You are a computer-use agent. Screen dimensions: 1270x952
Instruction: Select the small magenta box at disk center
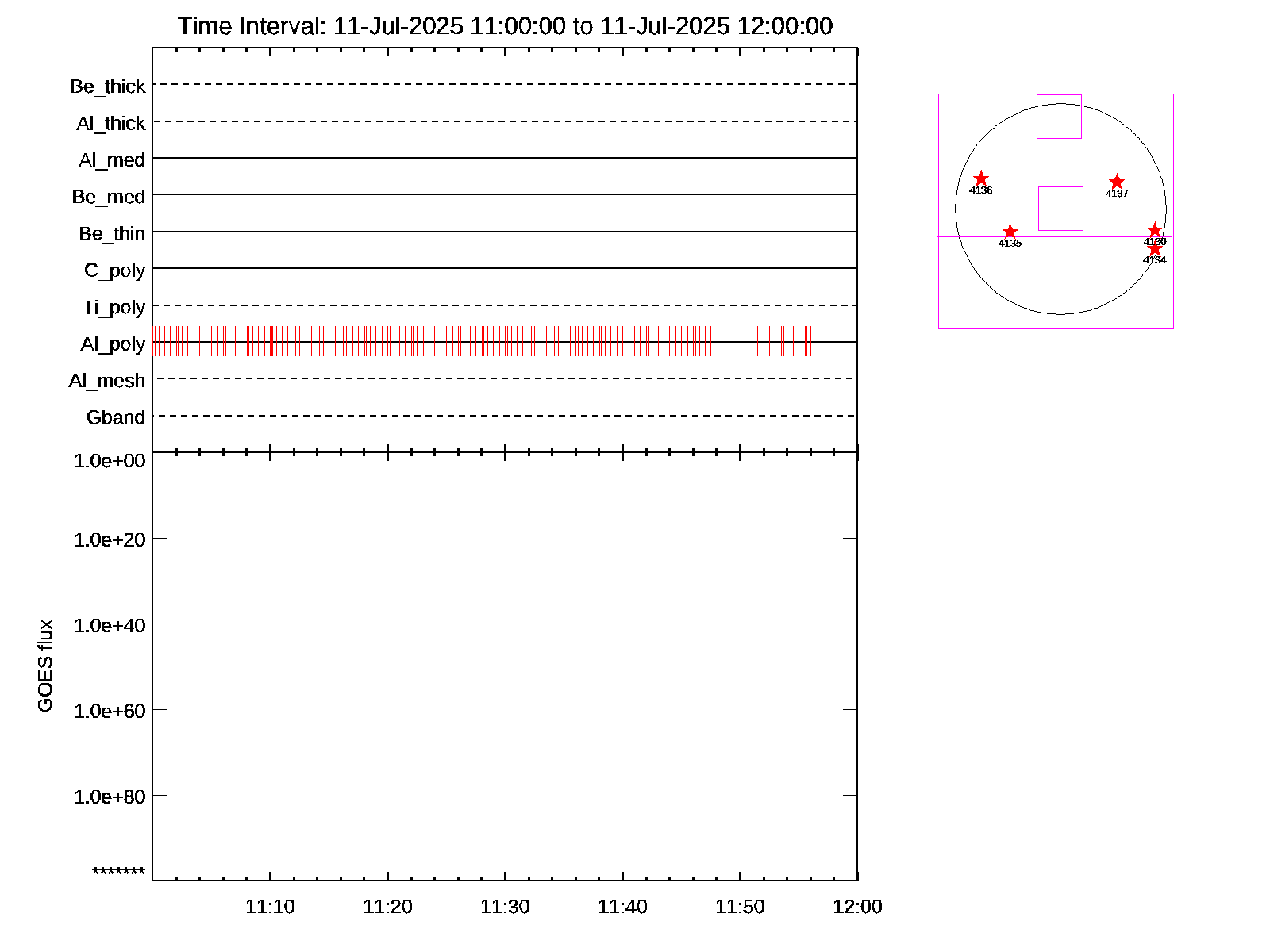[x=1060, y=209]
